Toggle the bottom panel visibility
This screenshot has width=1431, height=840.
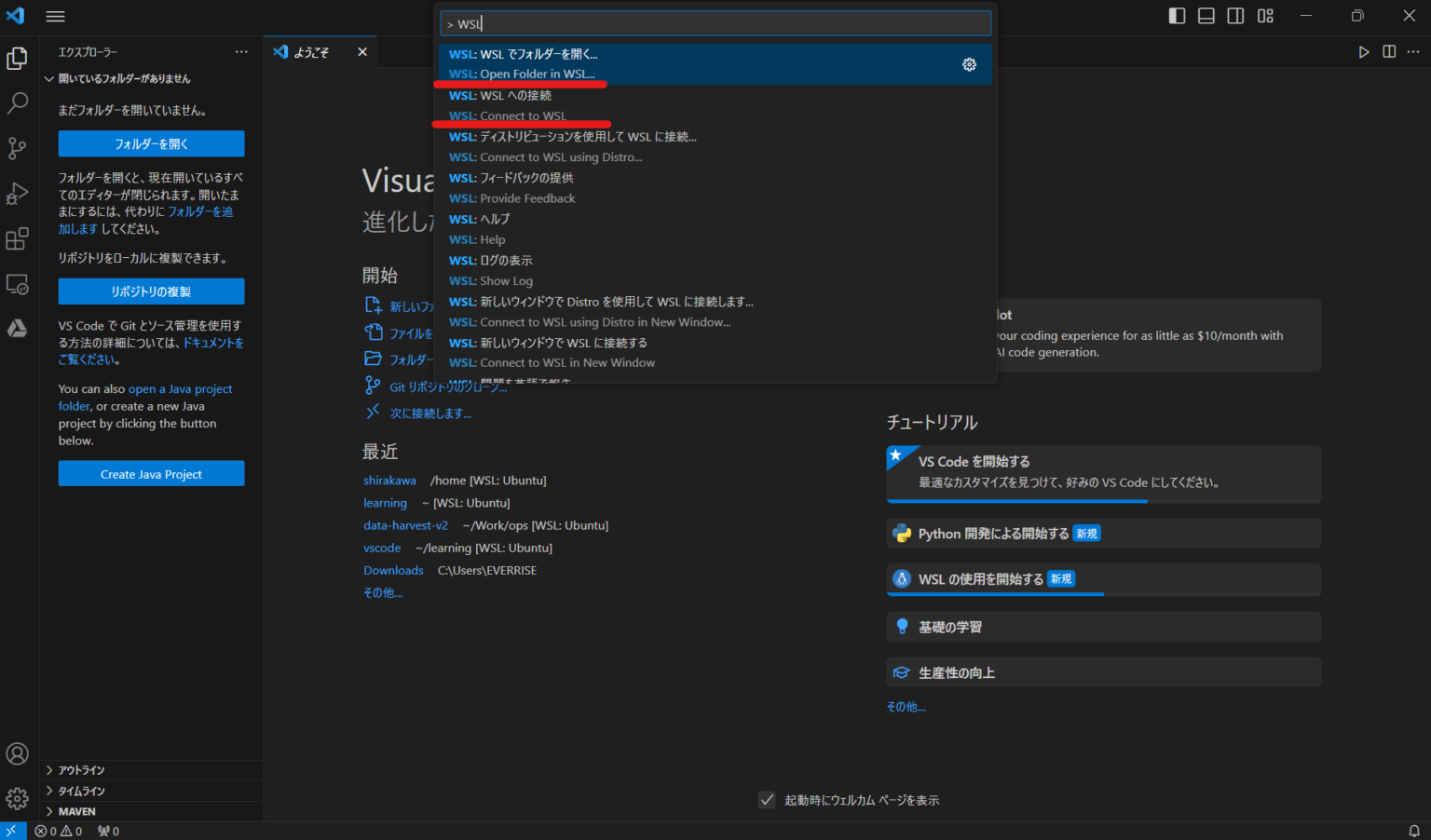(x=1206, y=16)
